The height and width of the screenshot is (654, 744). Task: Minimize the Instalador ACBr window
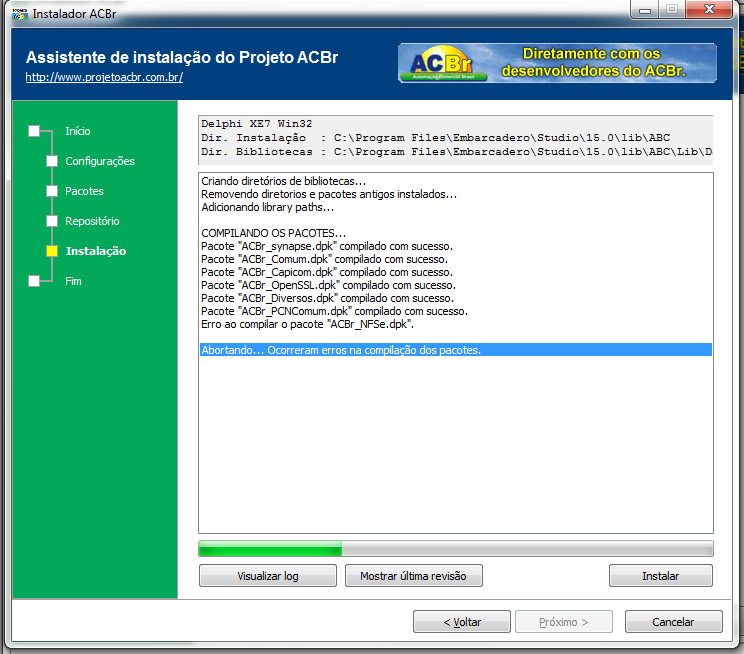[x=645, y=10]
